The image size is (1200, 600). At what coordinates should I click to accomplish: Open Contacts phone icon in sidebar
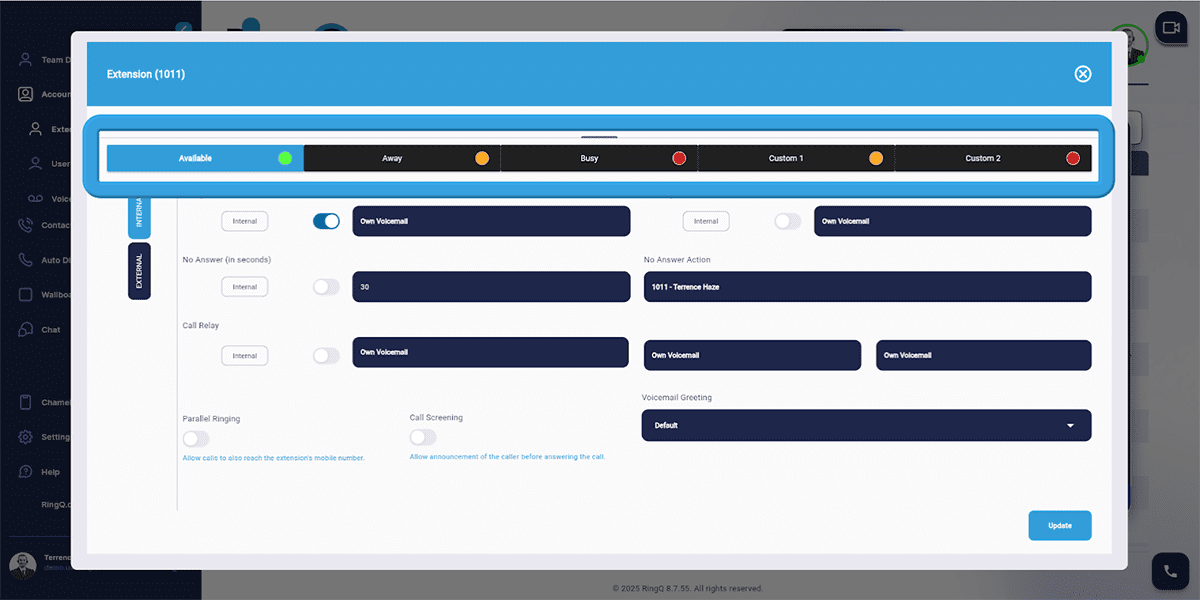(26, 225)
